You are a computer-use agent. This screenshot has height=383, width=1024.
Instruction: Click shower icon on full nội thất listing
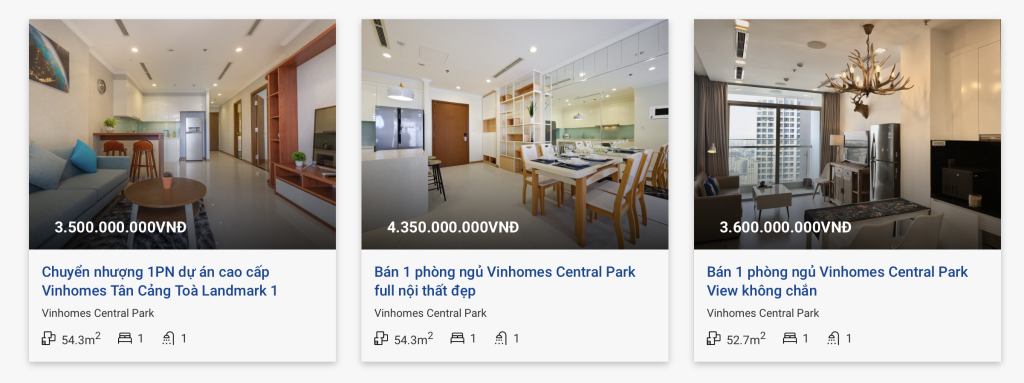tap(501, 338)
